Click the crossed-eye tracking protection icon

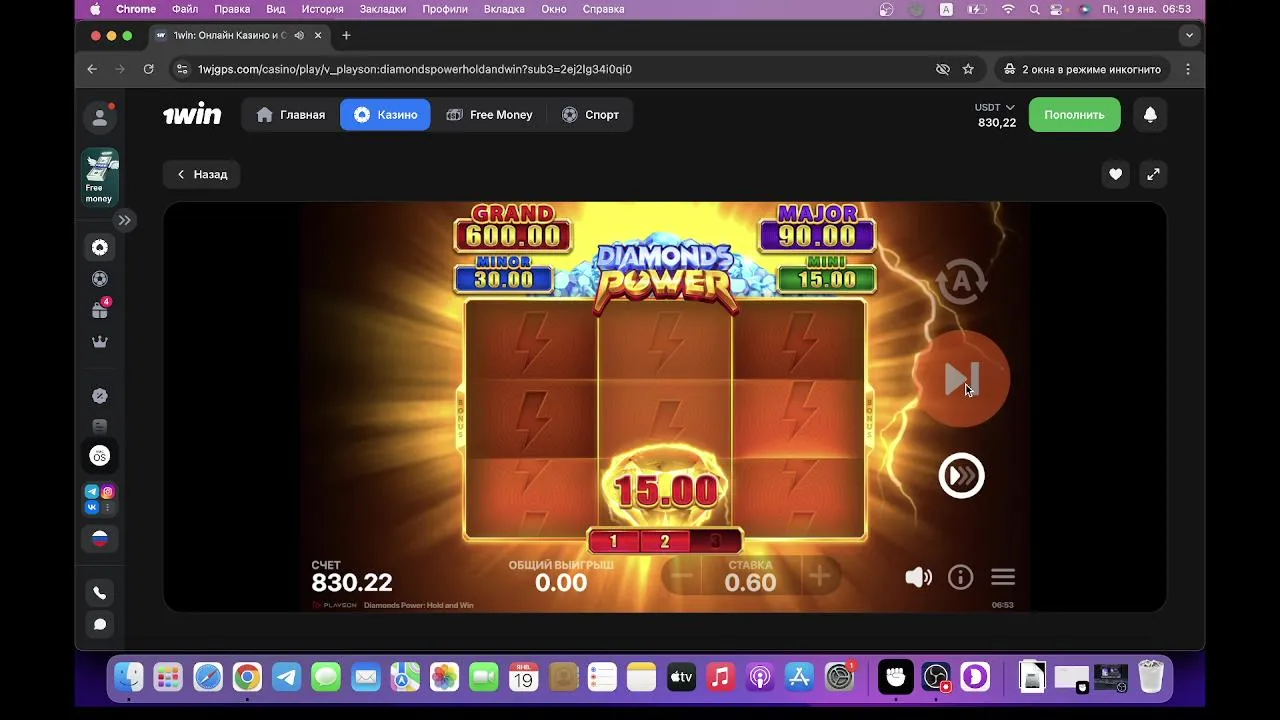point(942,69)
